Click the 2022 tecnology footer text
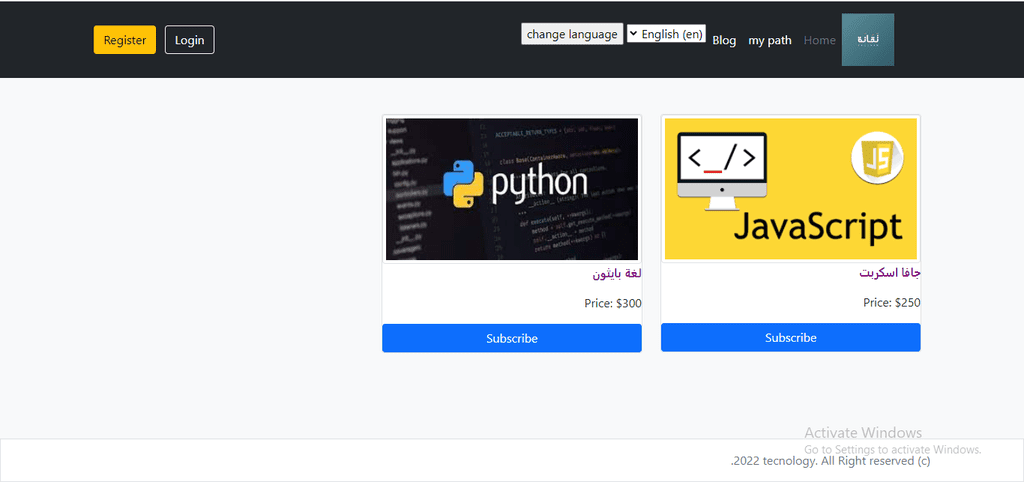 [831, 461]
